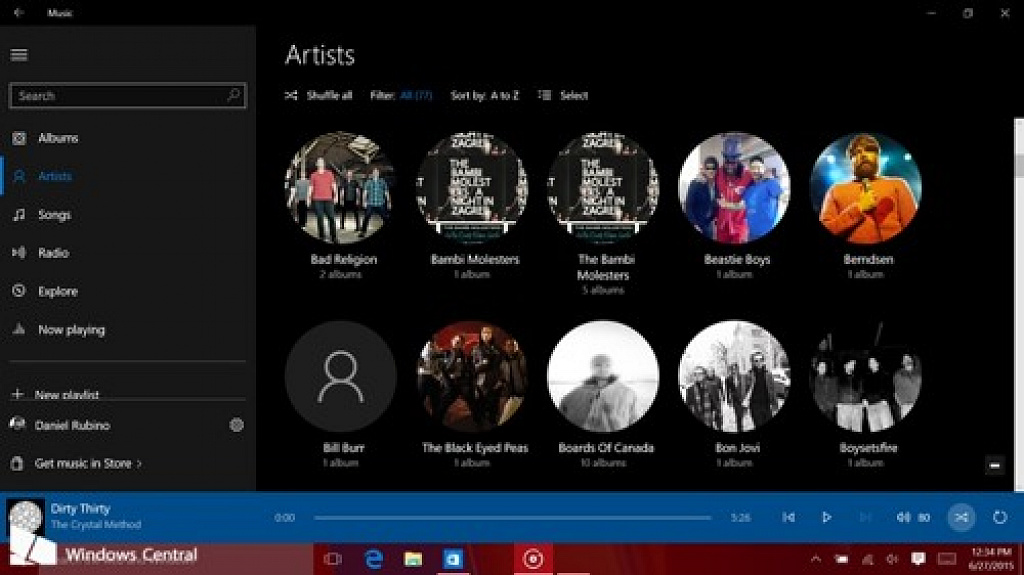1024x575 pixels.
Task: Click the search magnifier icon
Action: (x=233, y=95)
